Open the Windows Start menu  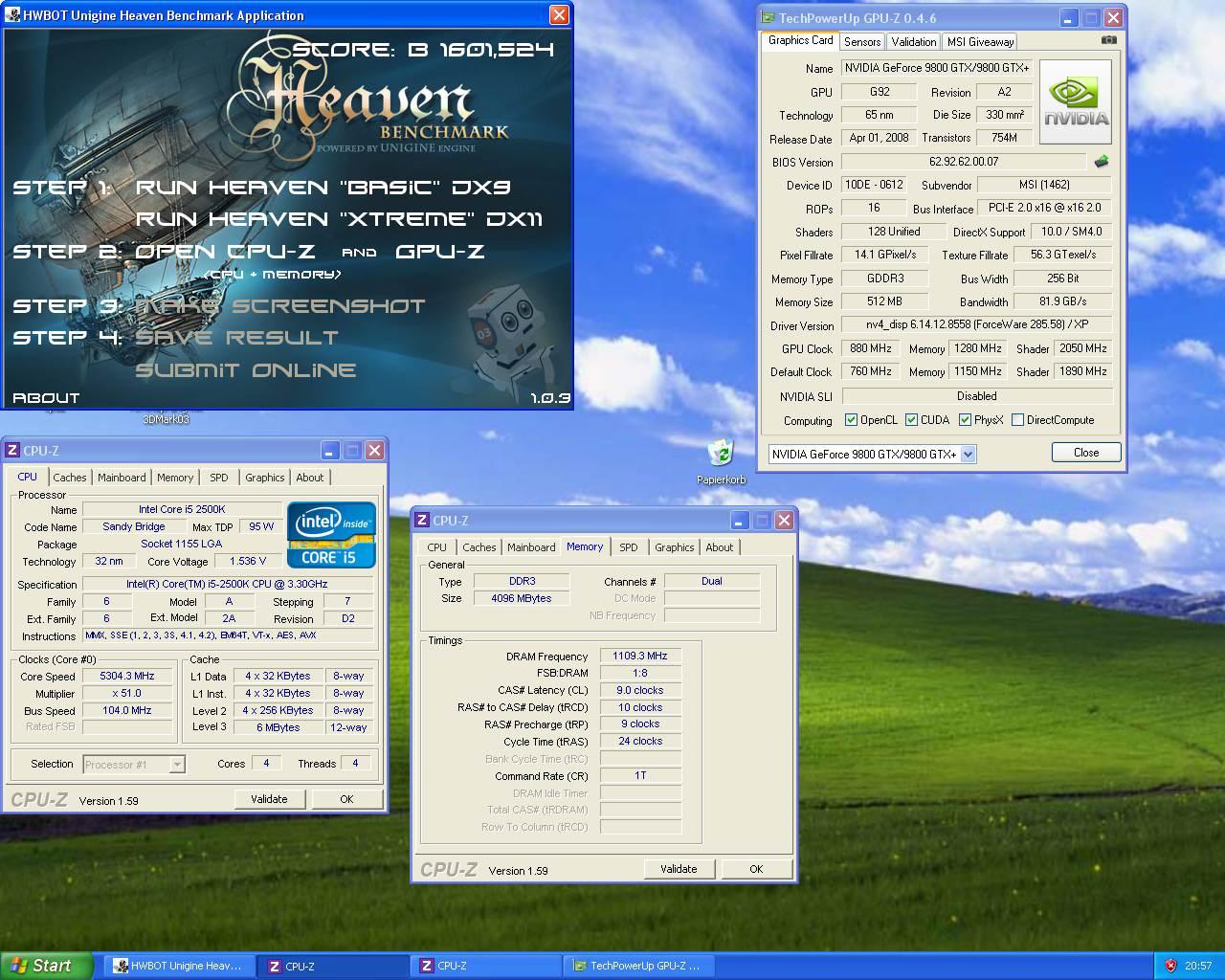tap(47, 966)
